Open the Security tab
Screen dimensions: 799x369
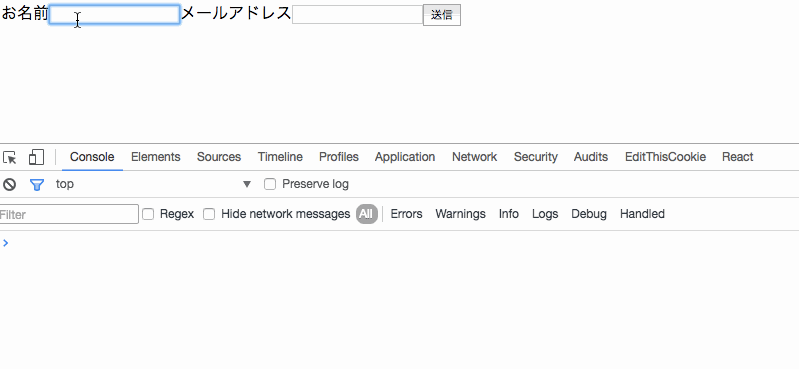point(536,157)
